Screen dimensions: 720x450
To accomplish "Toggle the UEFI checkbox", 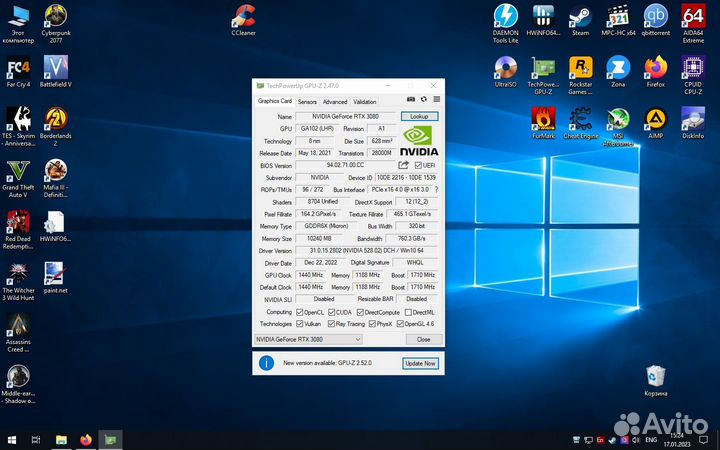I will [x=418, y=165].
